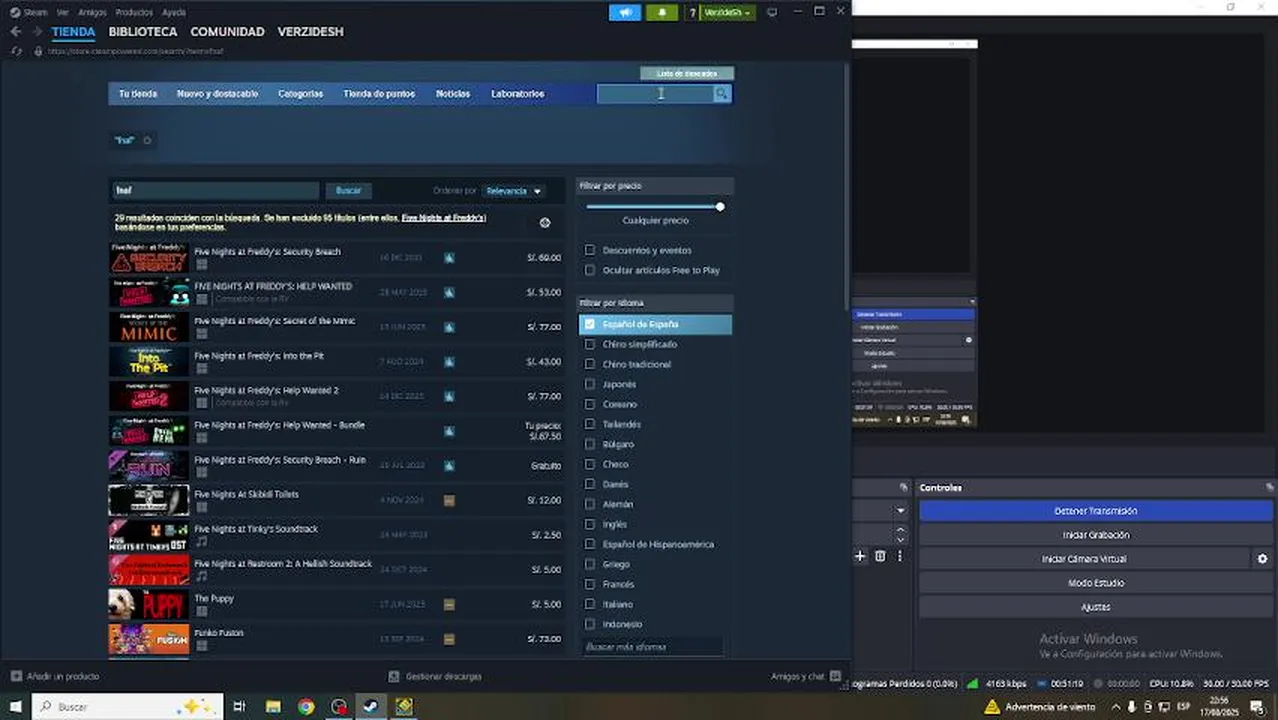Click Modo Estudio in OBS
The height and width of the screenshot is (720, 1278).
click(x=1095, y=583)
